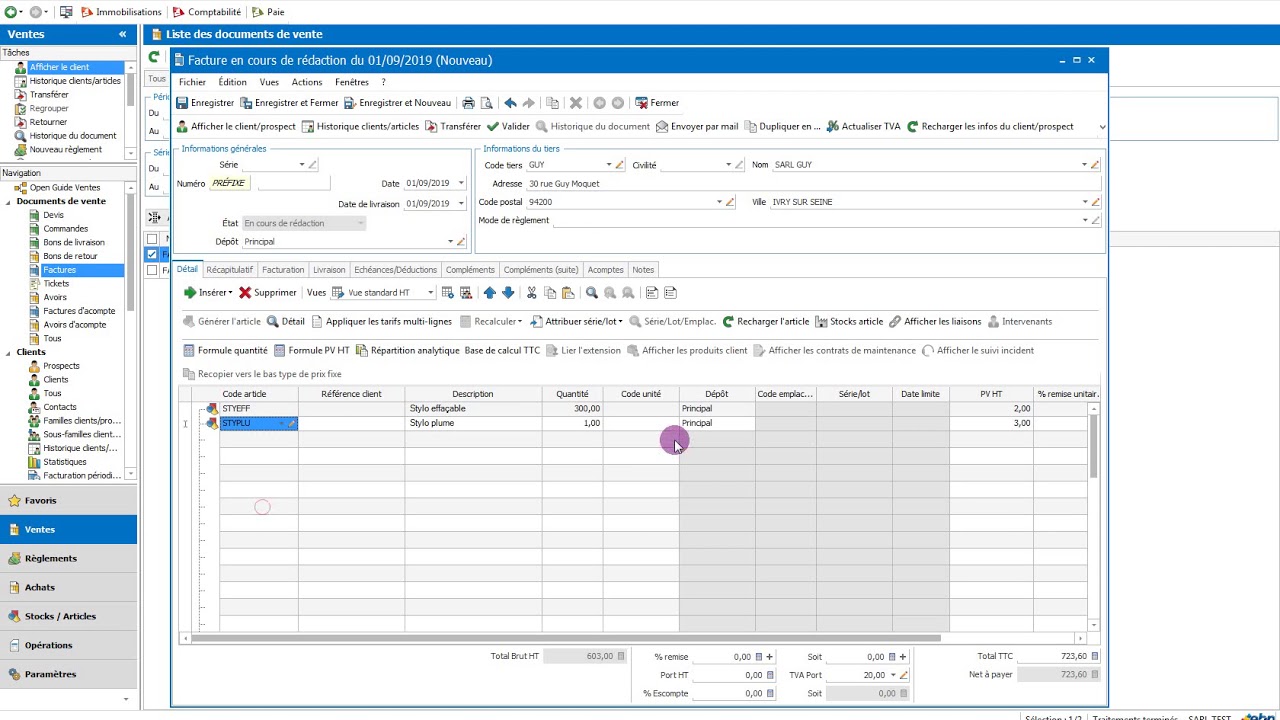Open the Civilité dropdown
The image size is (1280, 720).
[728, 165]
